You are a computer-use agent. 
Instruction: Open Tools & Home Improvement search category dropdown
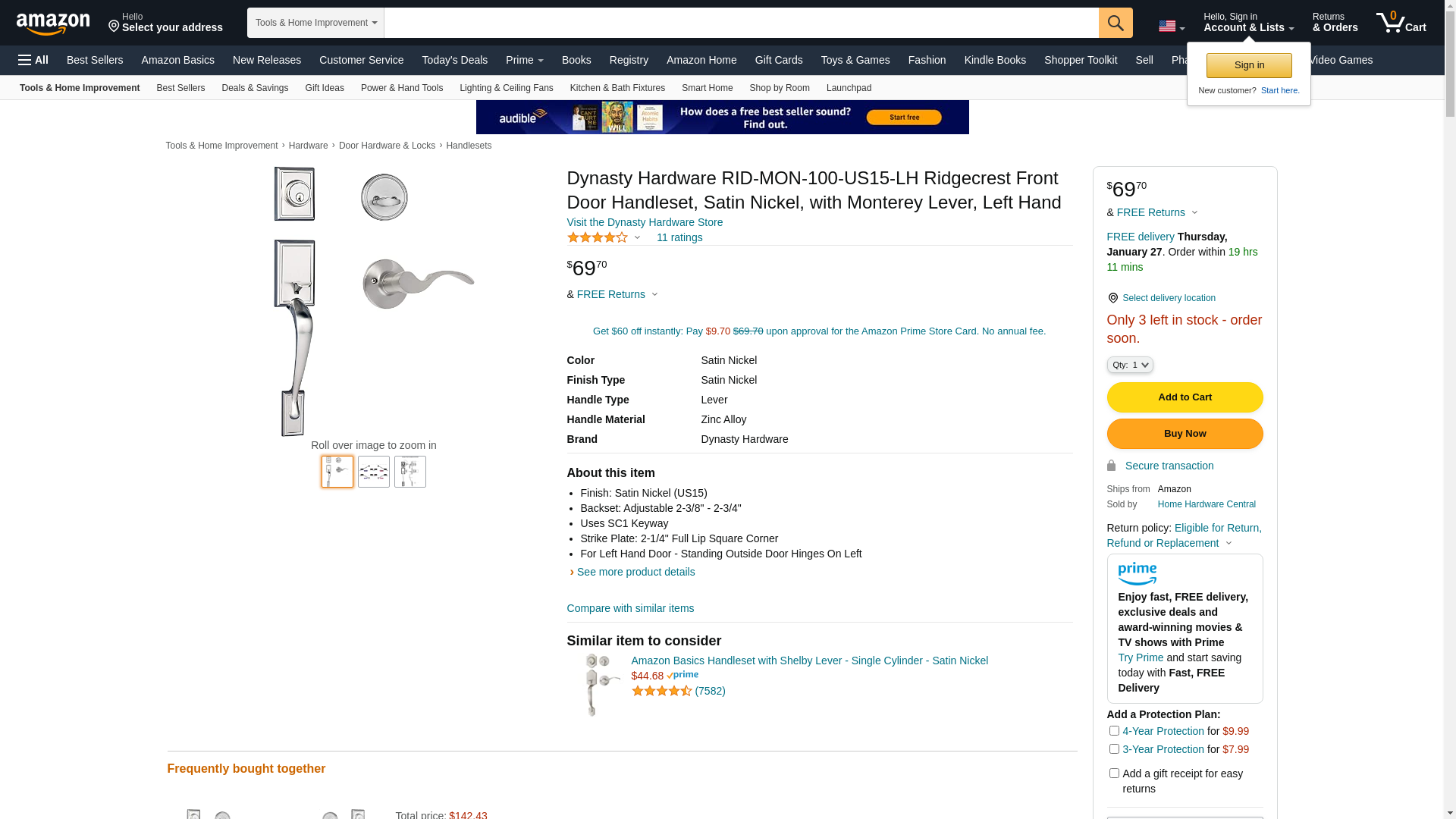point(315,23)
